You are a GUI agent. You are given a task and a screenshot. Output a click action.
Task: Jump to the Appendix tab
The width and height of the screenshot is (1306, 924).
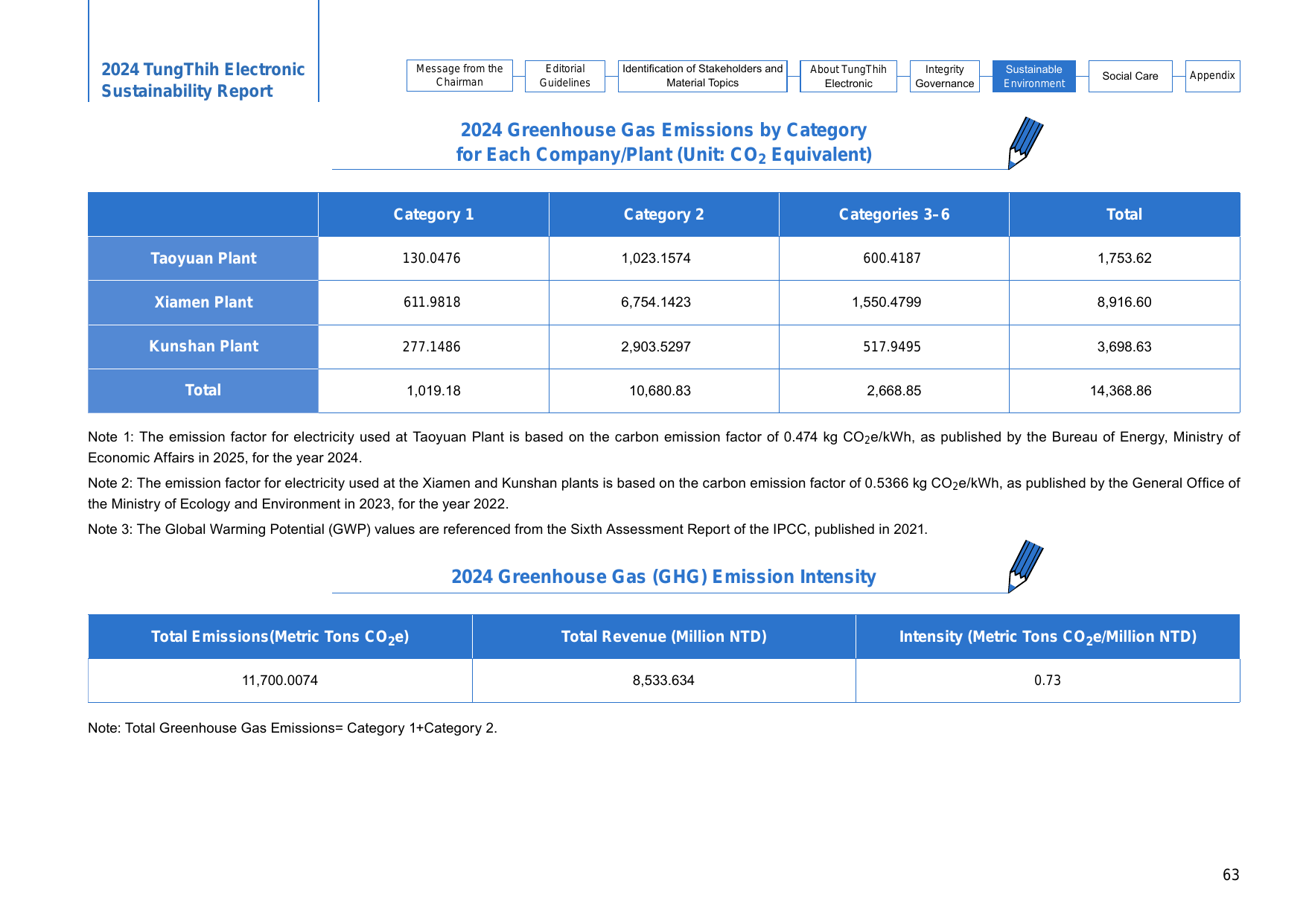1212,76
